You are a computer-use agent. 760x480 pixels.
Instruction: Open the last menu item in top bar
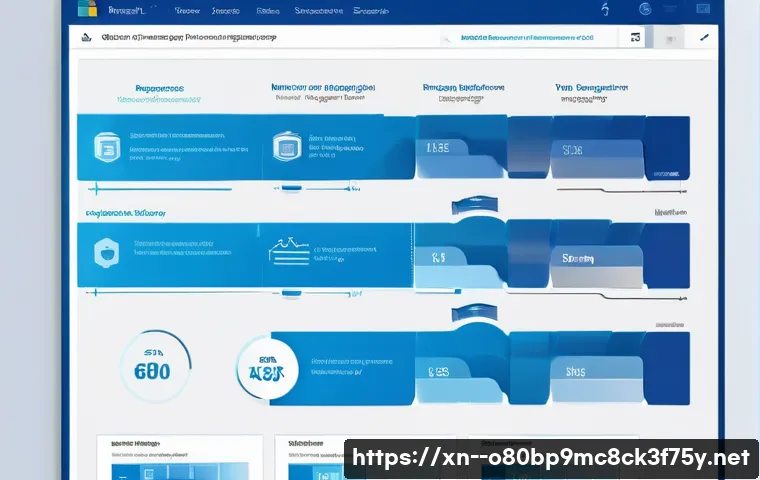point(371,11)
